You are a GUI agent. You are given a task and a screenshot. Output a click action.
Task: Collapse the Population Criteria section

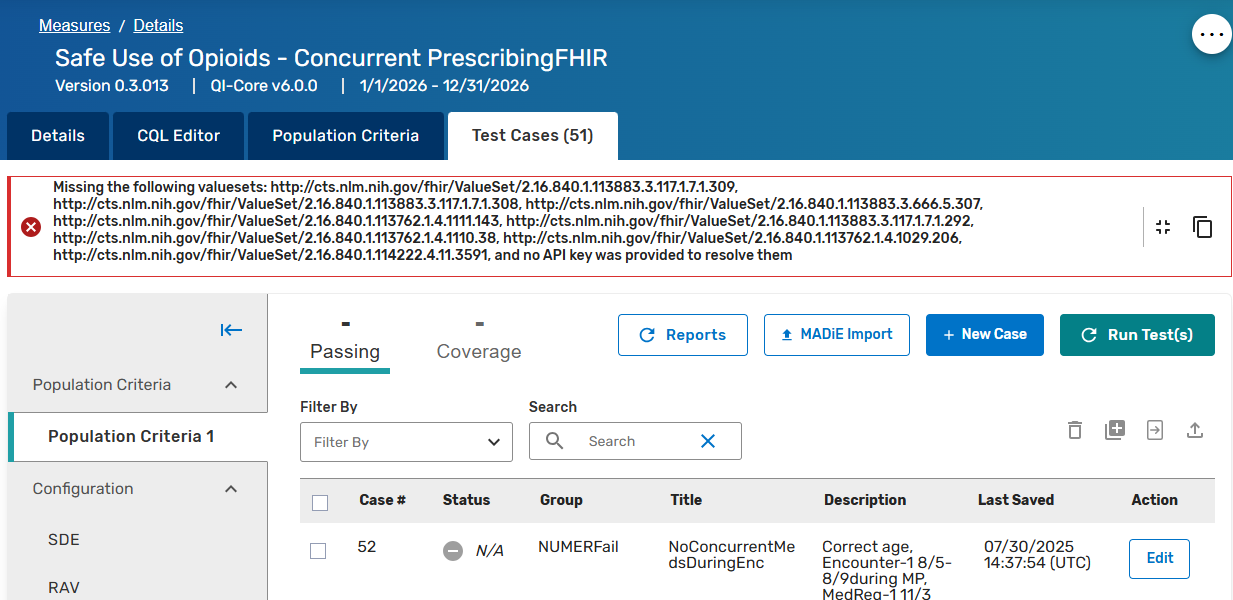point(231,385)
